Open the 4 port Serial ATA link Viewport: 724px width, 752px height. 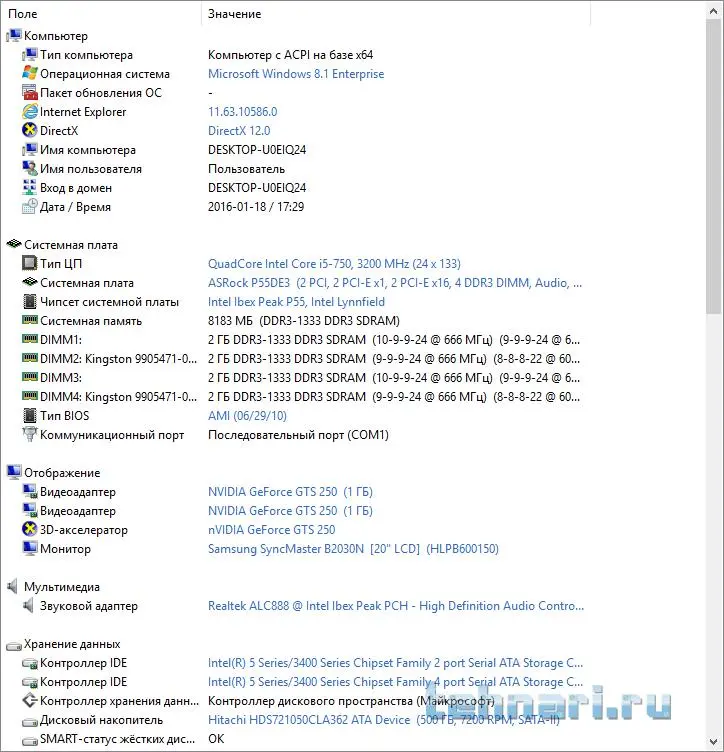click(x=395, y=682)
